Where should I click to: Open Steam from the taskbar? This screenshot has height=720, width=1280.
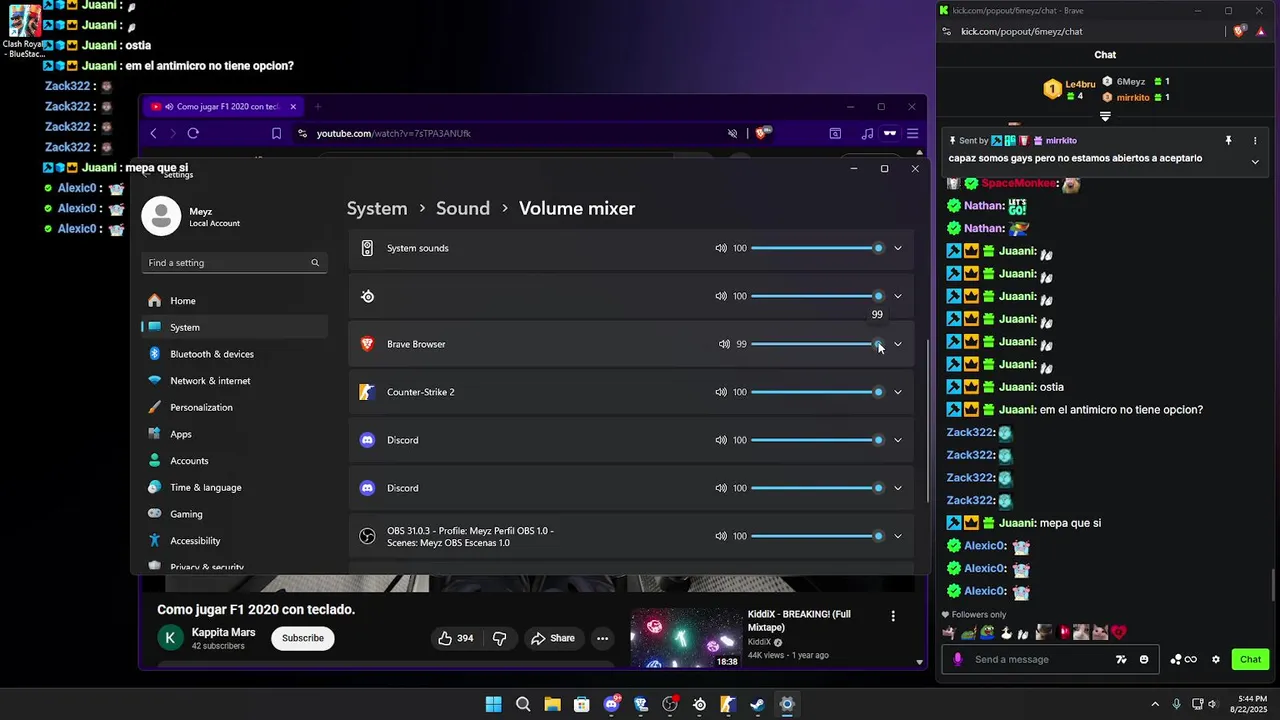point(758,704)
